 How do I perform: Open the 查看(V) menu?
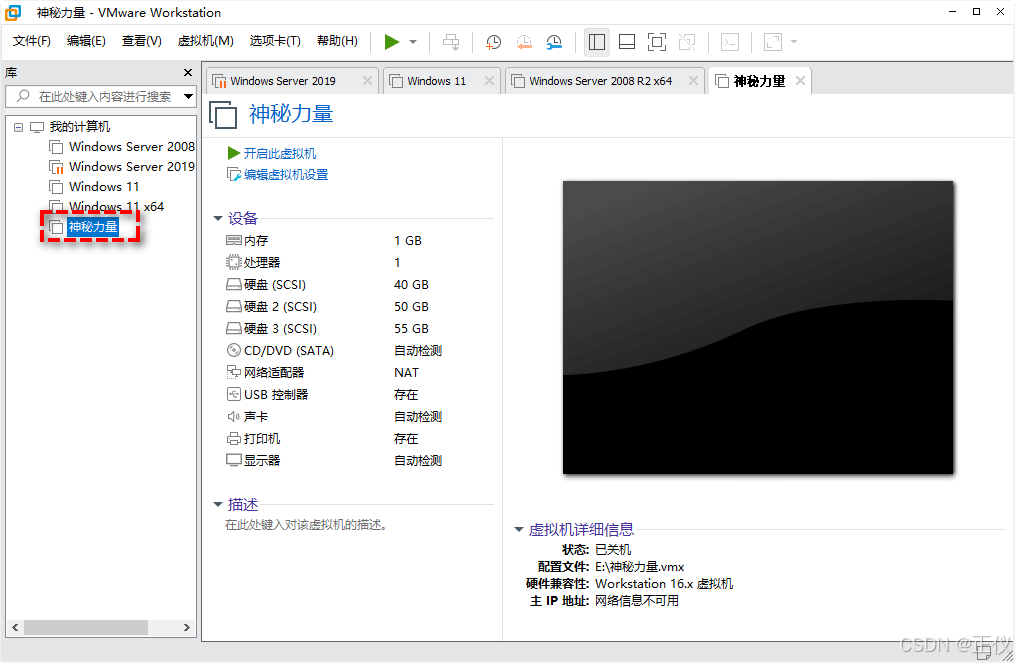[x=141, y=41]
